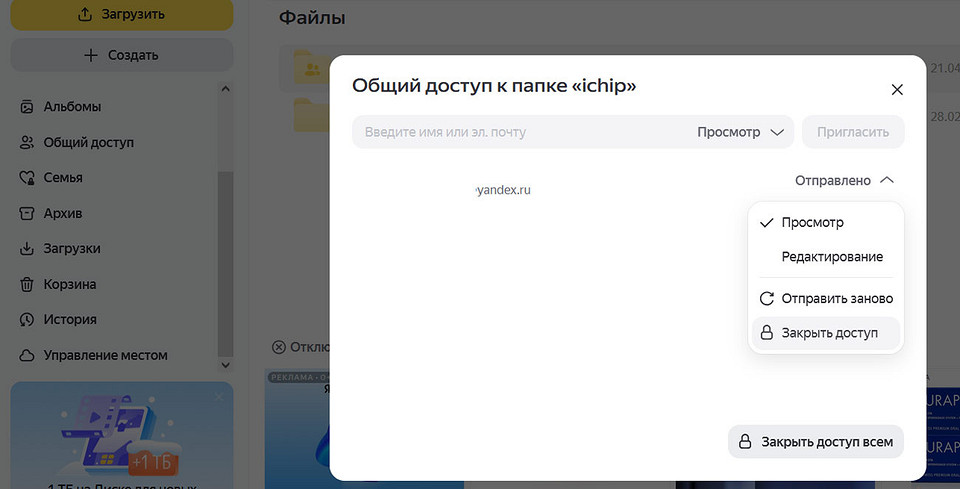The image size is (960, 489).
Task: Open the Корзина trash
Action: (69, 284)
